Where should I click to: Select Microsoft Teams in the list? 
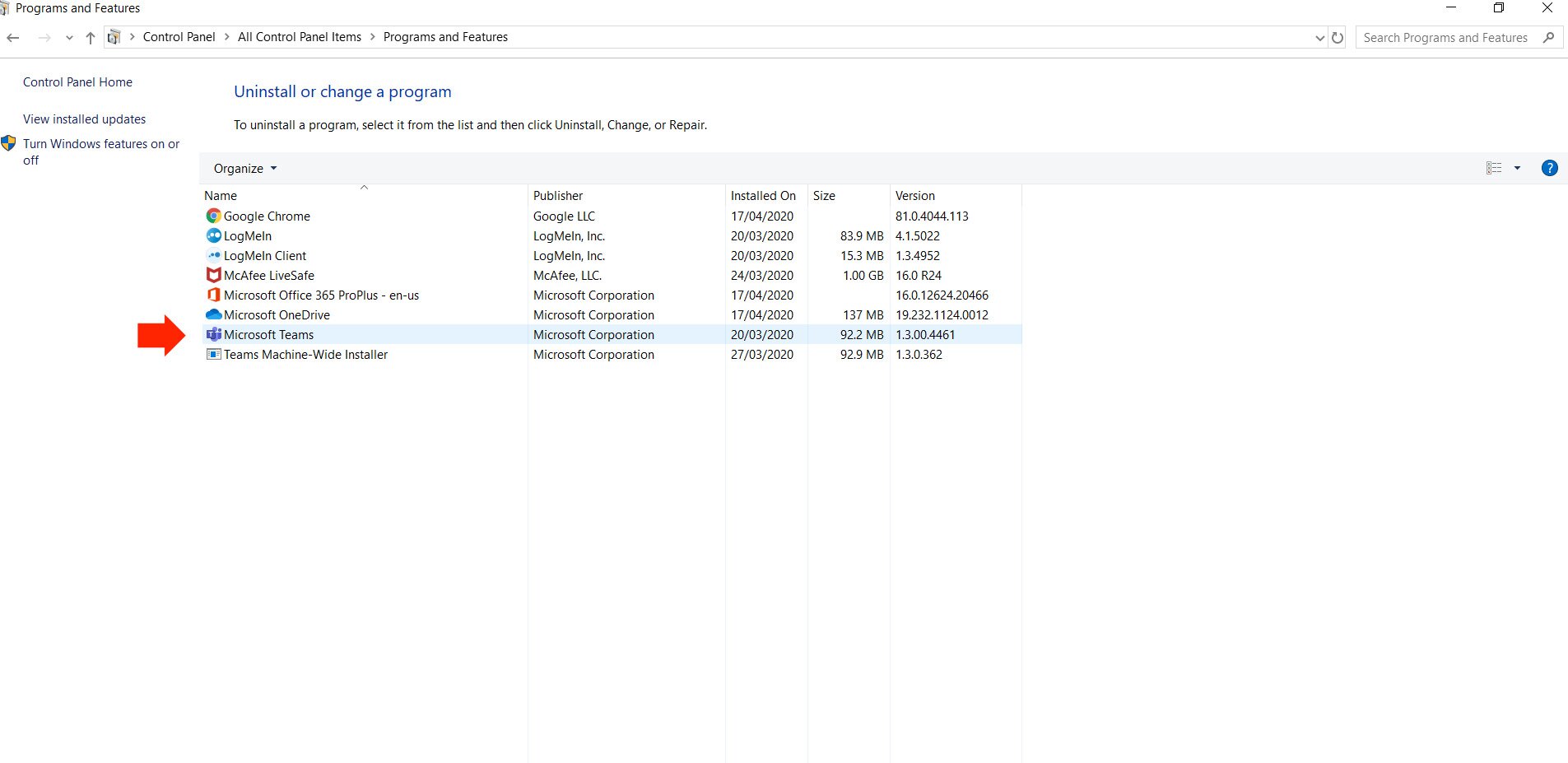(x=268, y=335)
